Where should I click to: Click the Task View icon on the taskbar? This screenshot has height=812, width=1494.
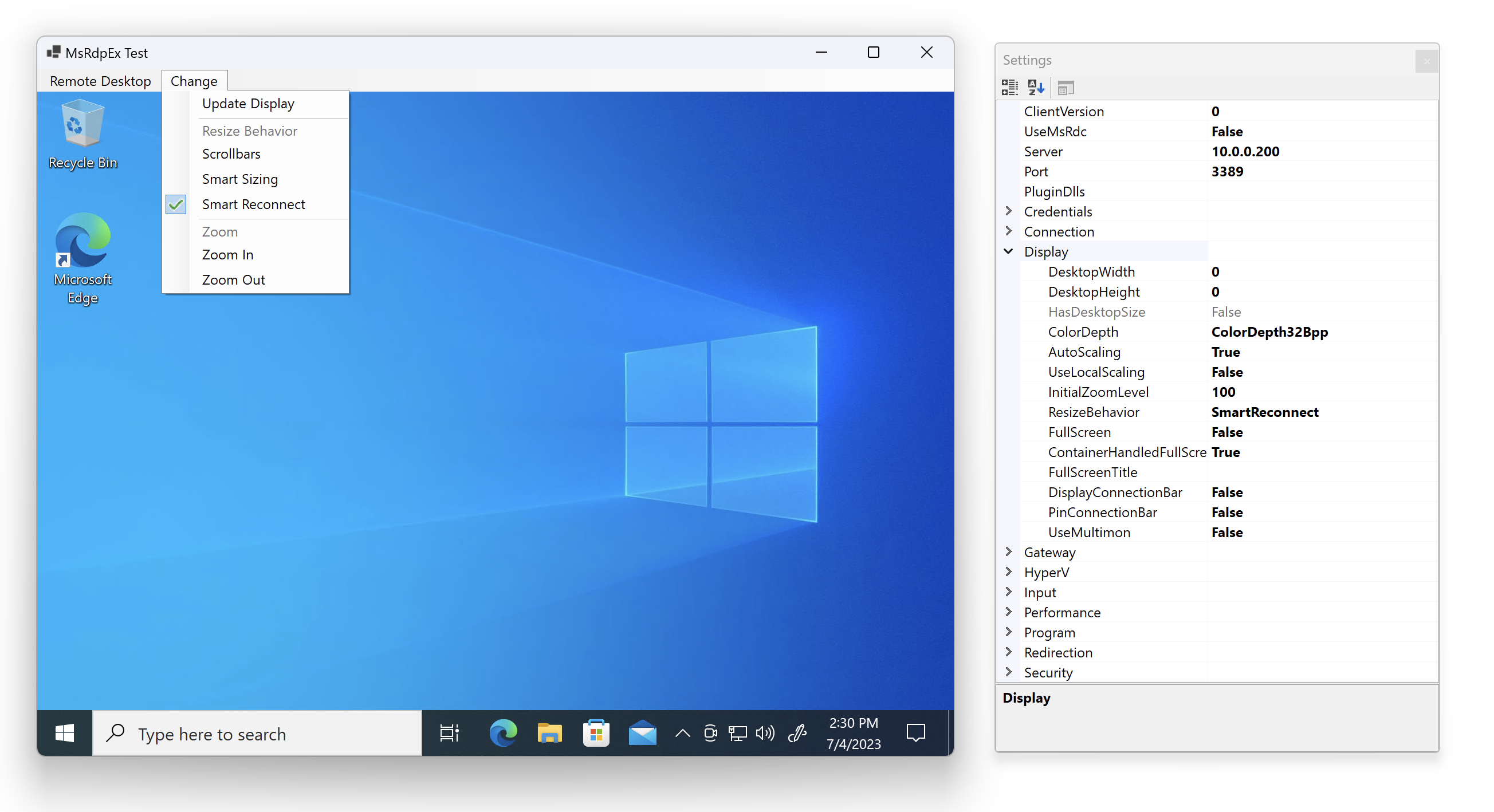coord(449,733)
